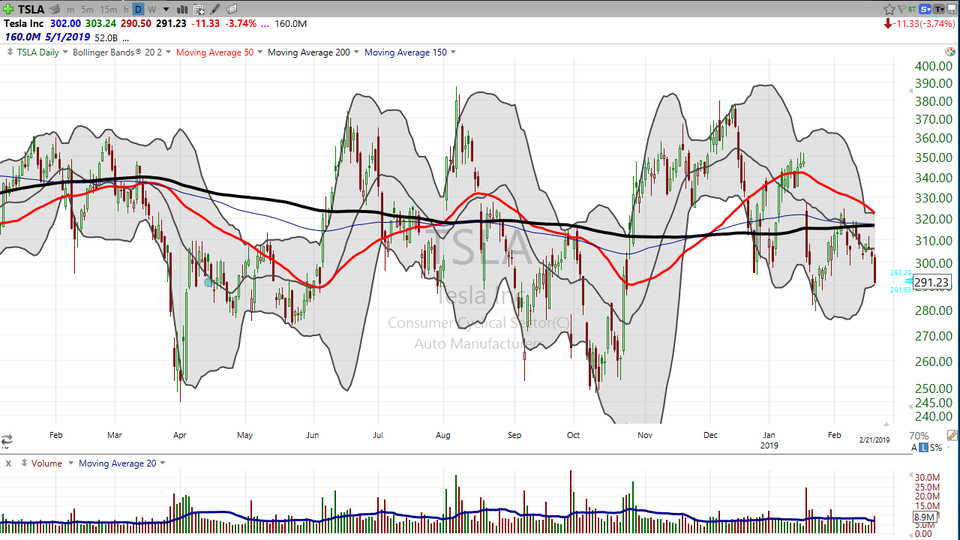Click the TSLA ticker symbol box
The height and width of the screenshot is (540, 960).
click(x=31, y=9)
